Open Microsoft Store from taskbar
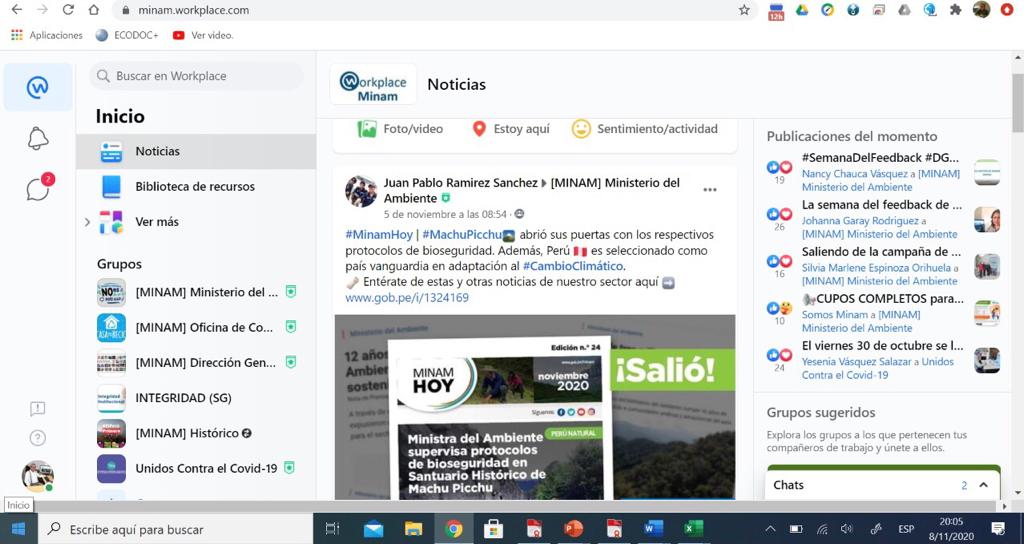The height and width of the screenshot is (544, 1024). (x=494, y=529)
